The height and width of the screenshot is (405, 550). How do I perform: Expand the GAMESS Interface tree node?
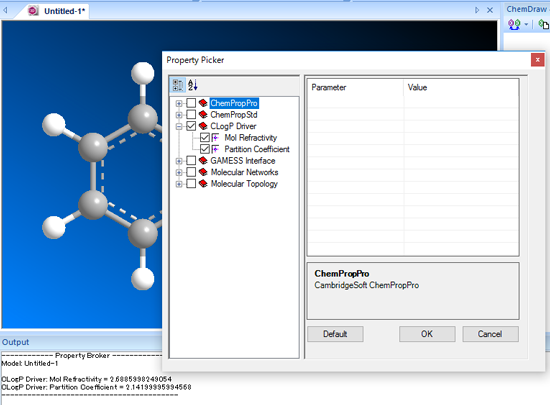pos(179,161)
